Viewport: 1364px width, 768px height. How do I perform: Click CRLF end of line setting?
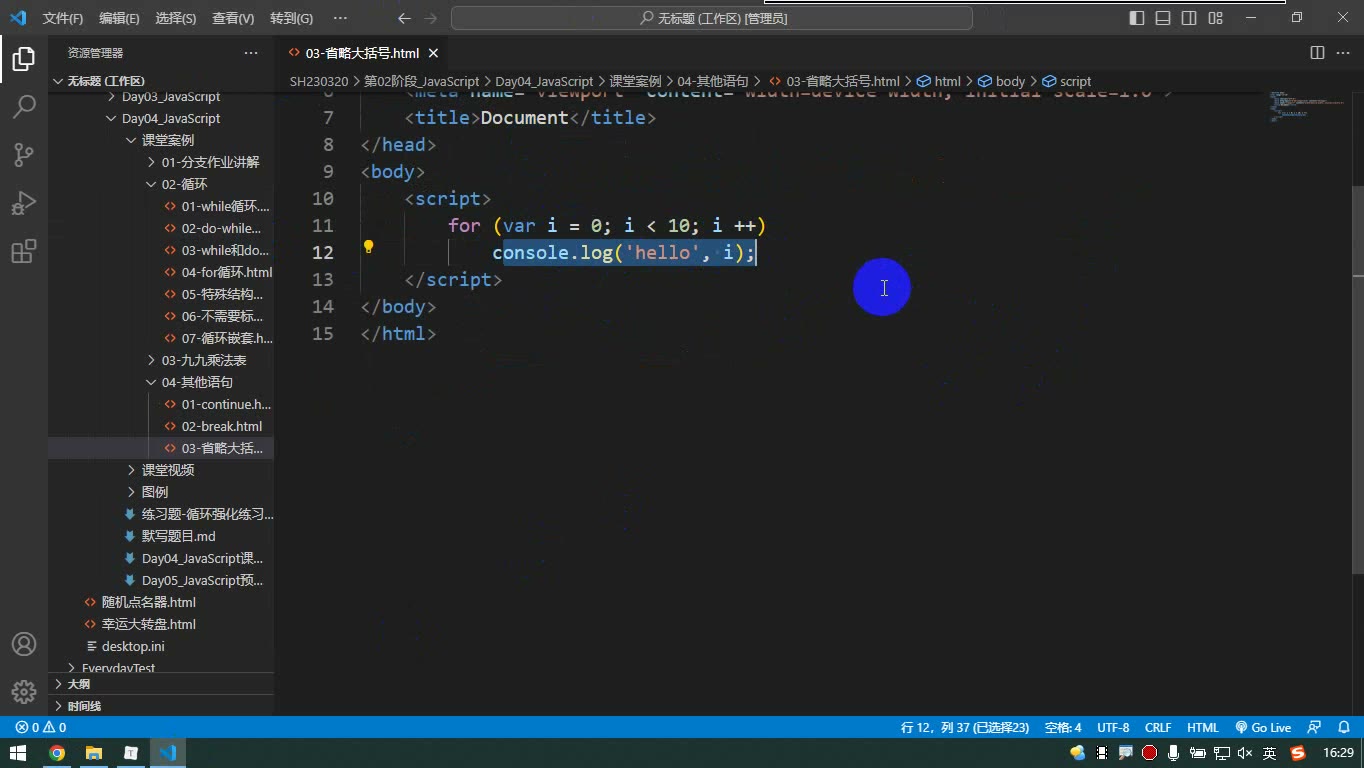[1158, 727]
